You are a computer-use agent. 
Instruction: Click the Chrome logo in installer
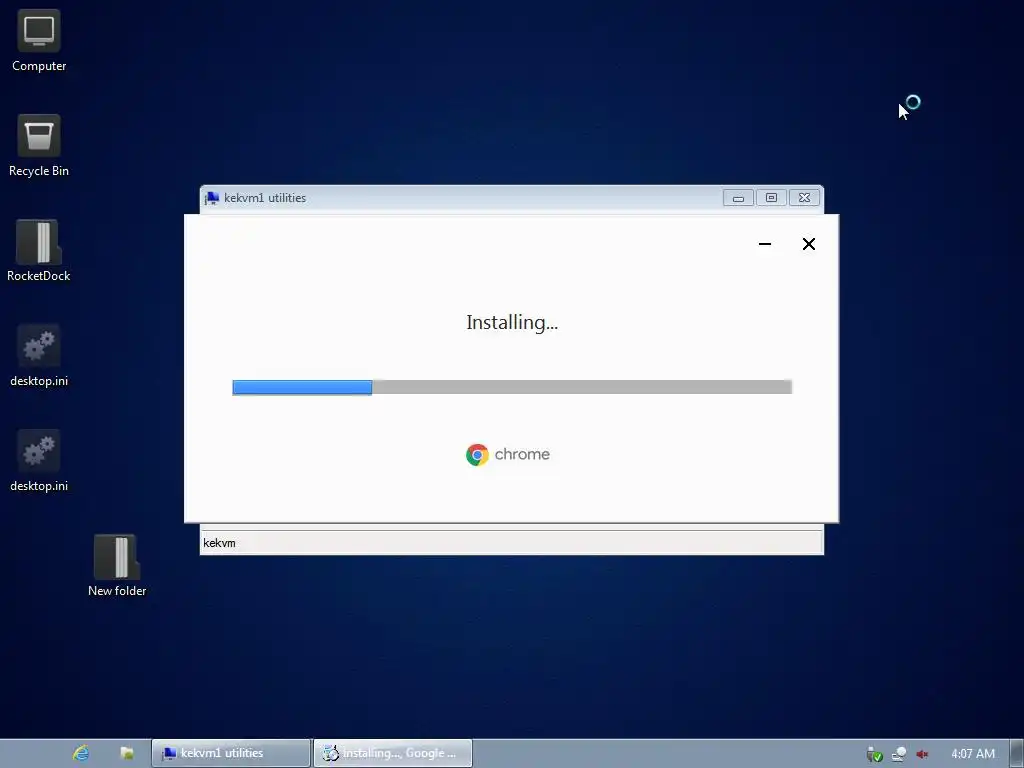477,455
